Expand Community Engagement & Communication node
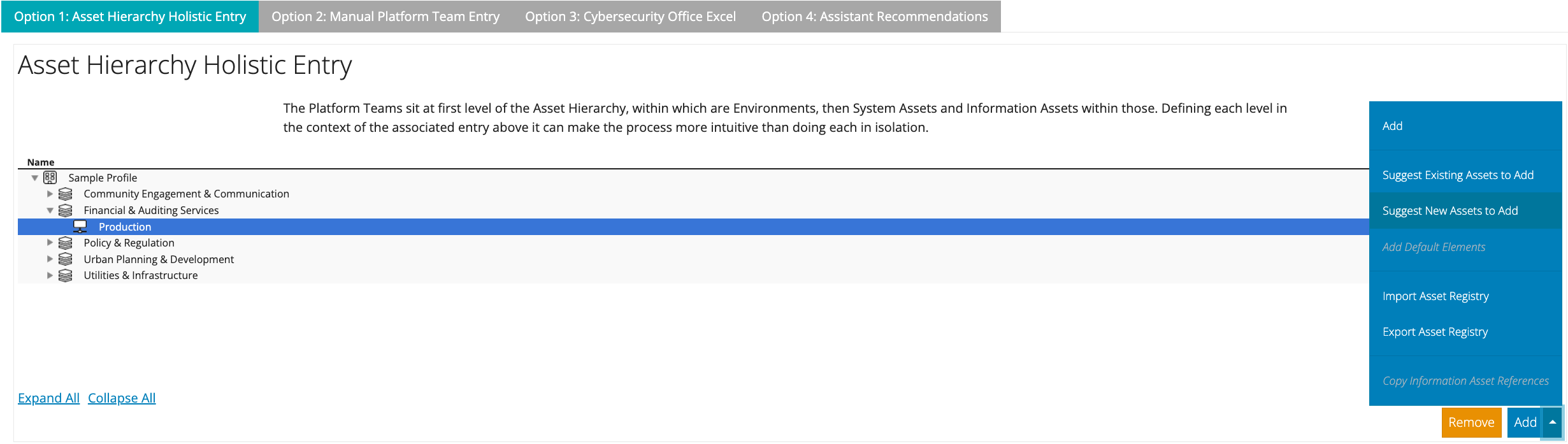This screenshot has width=1568, height=444. point(50,194)
